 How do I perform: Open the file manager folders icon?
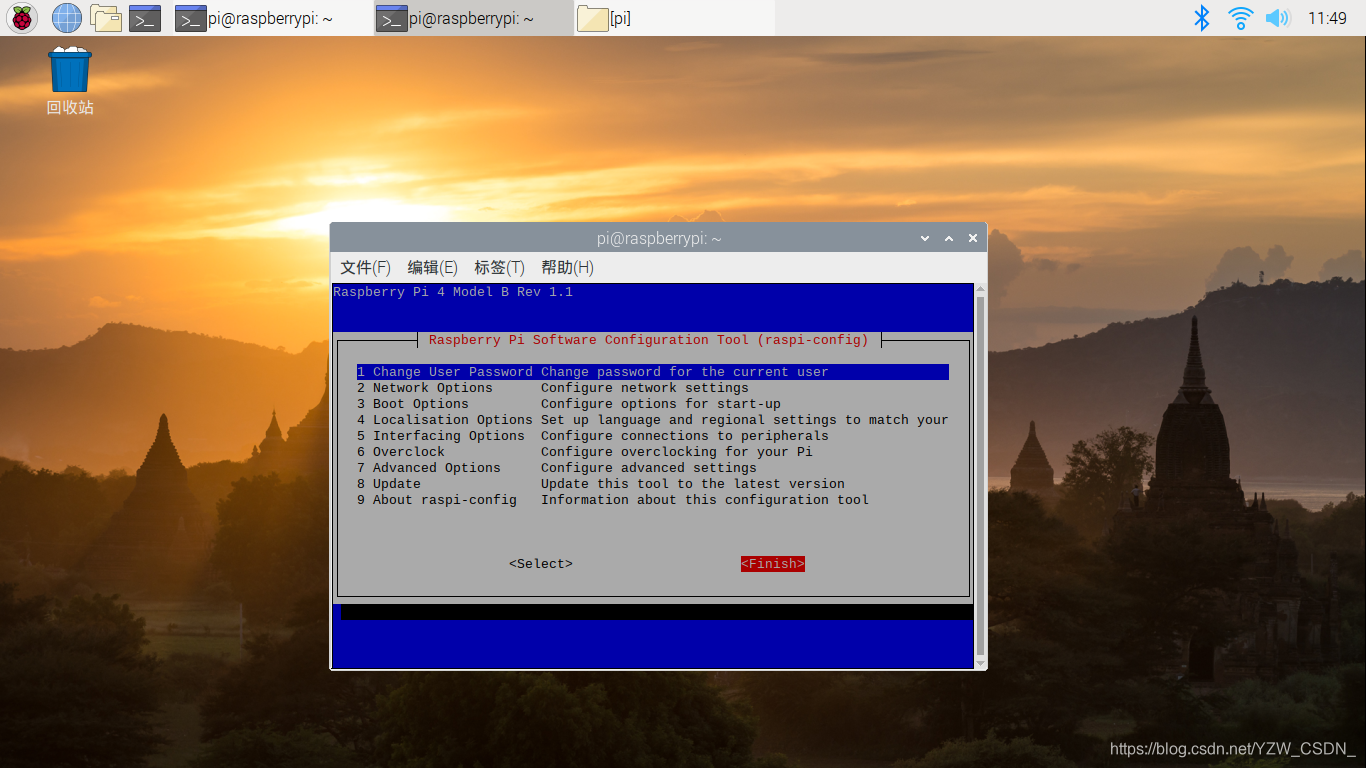(106, 17)
